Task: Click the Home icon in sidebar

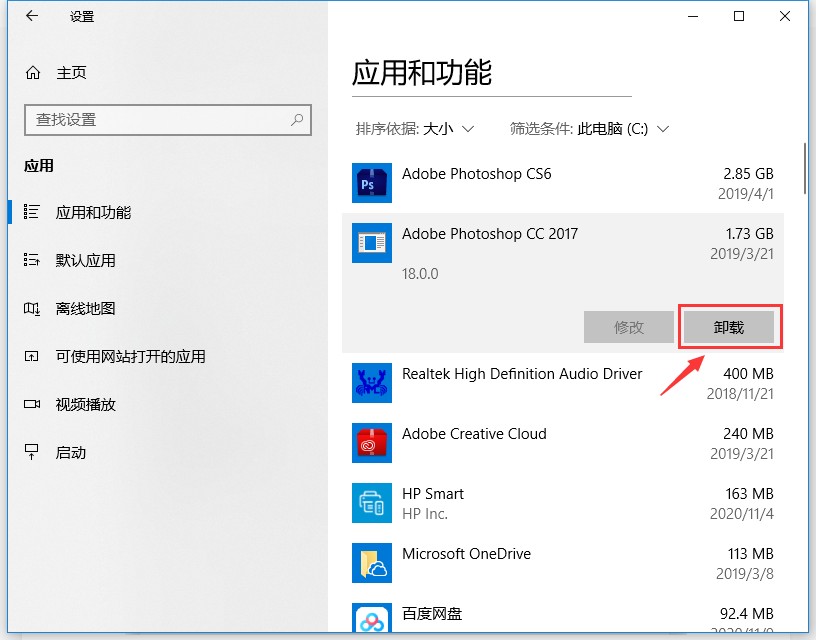Action: (33, 73)
